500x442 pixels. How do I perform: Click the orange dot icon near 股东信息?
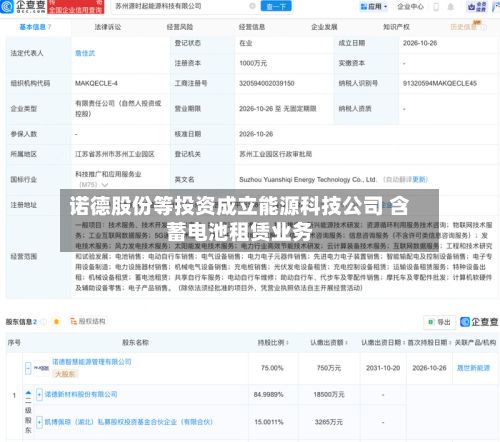coord(56,322)
